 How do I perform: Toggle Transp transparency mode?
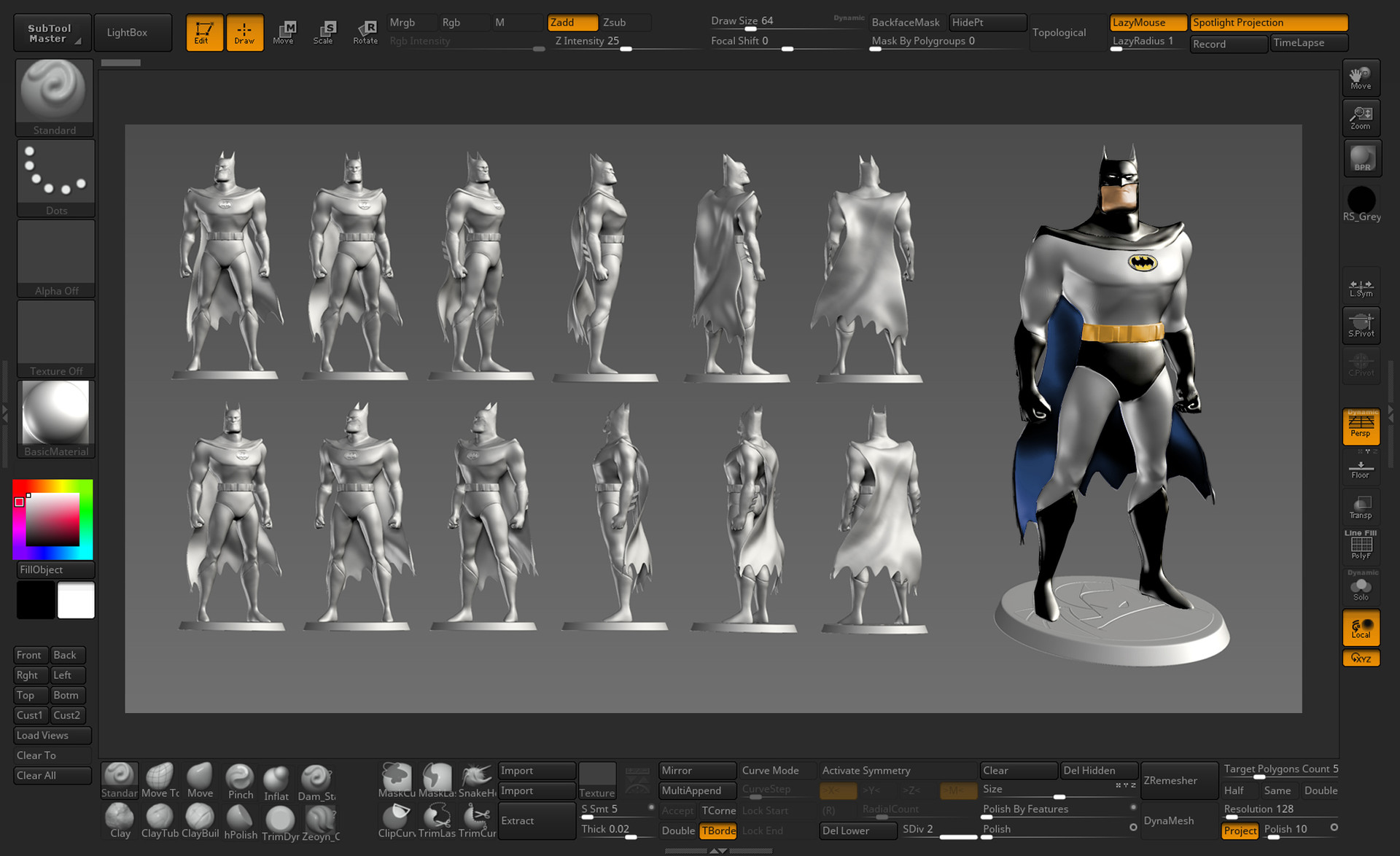pyautogui.click(x=1361, y=507)
